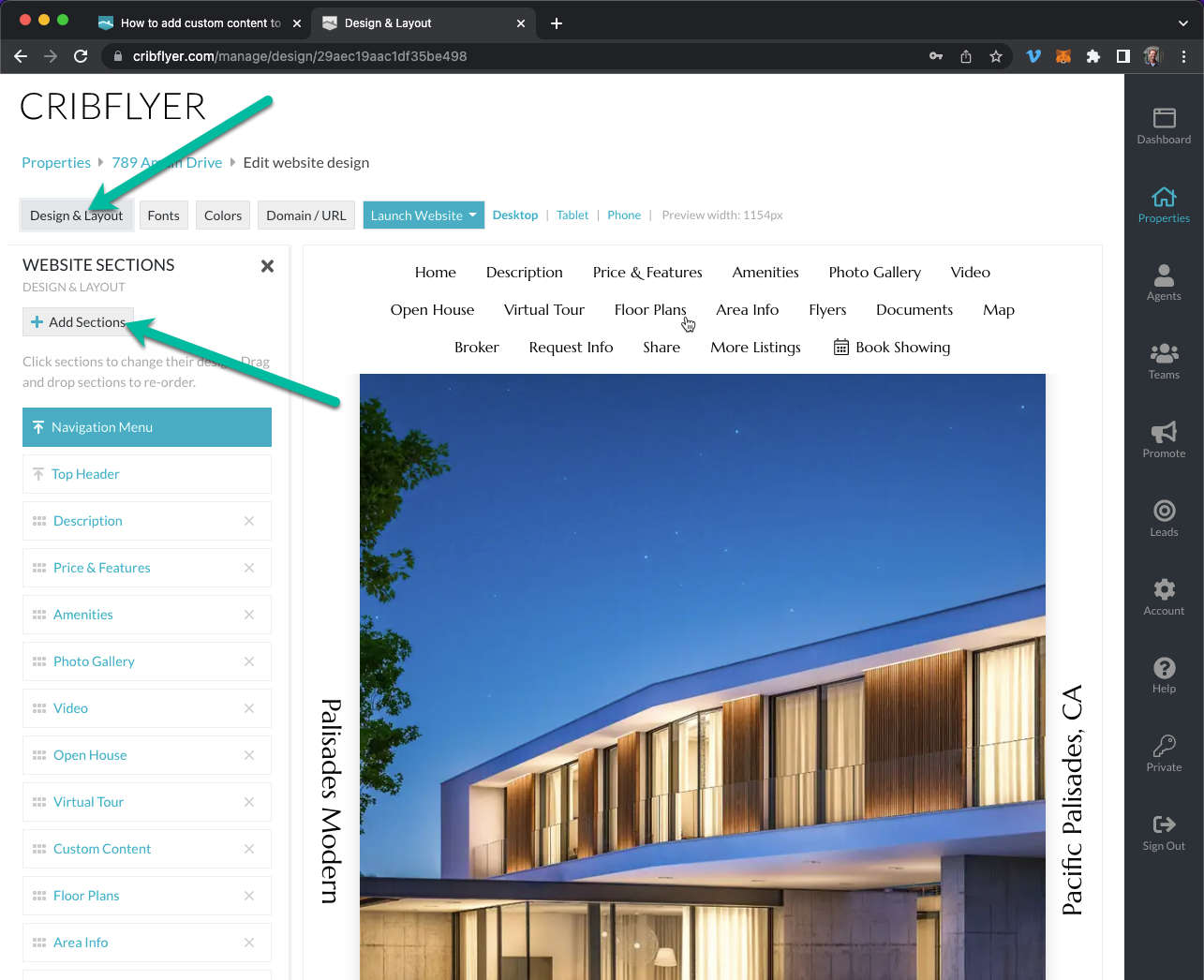
Task: Remove the Open House section via X
Action: point(249,755)
